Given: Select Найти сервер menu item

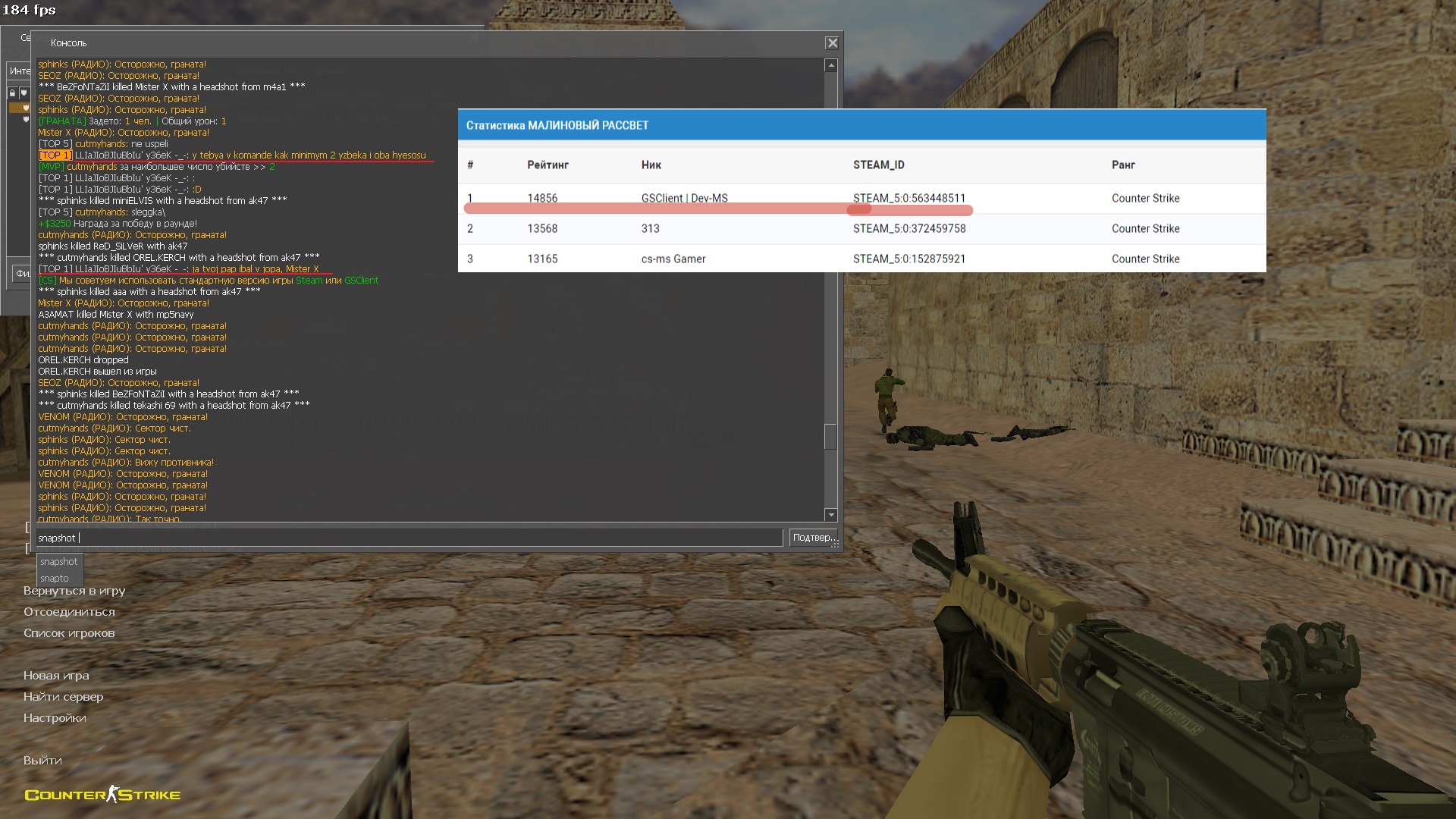Looking at the screenshot, I should click(63, 697).
